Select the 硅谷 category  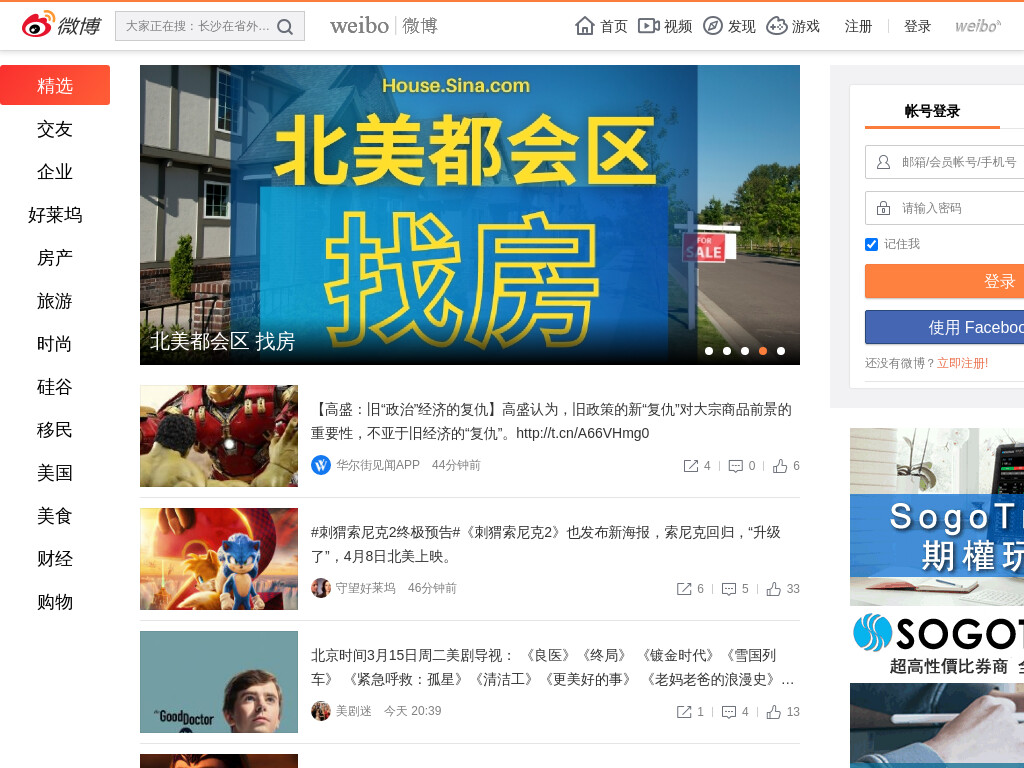click(55, 387)
